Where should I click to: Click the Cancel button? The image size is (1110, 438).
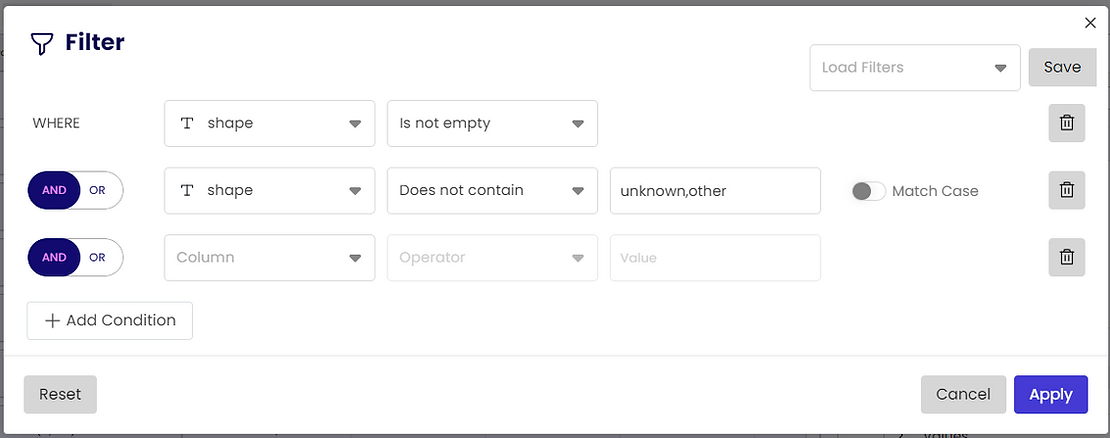coord(963,394)
